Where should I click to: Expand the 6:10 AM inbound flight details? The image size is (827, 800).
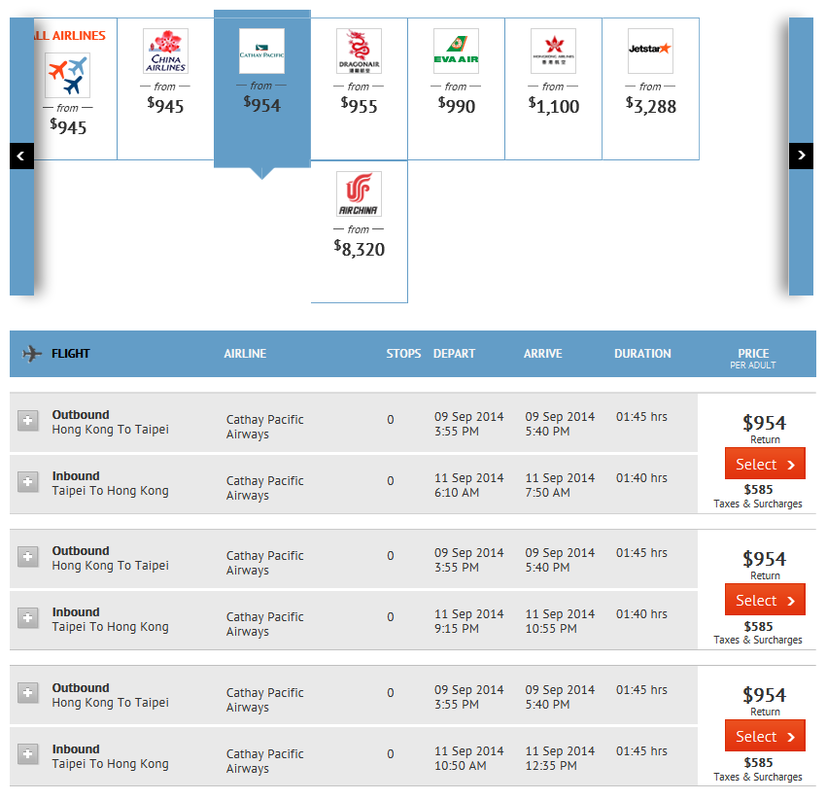28,482
